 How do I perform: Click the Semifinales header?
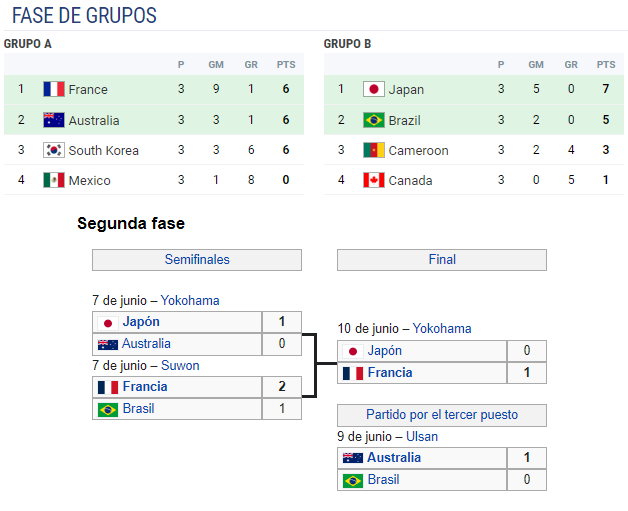(x=197, y=260)
